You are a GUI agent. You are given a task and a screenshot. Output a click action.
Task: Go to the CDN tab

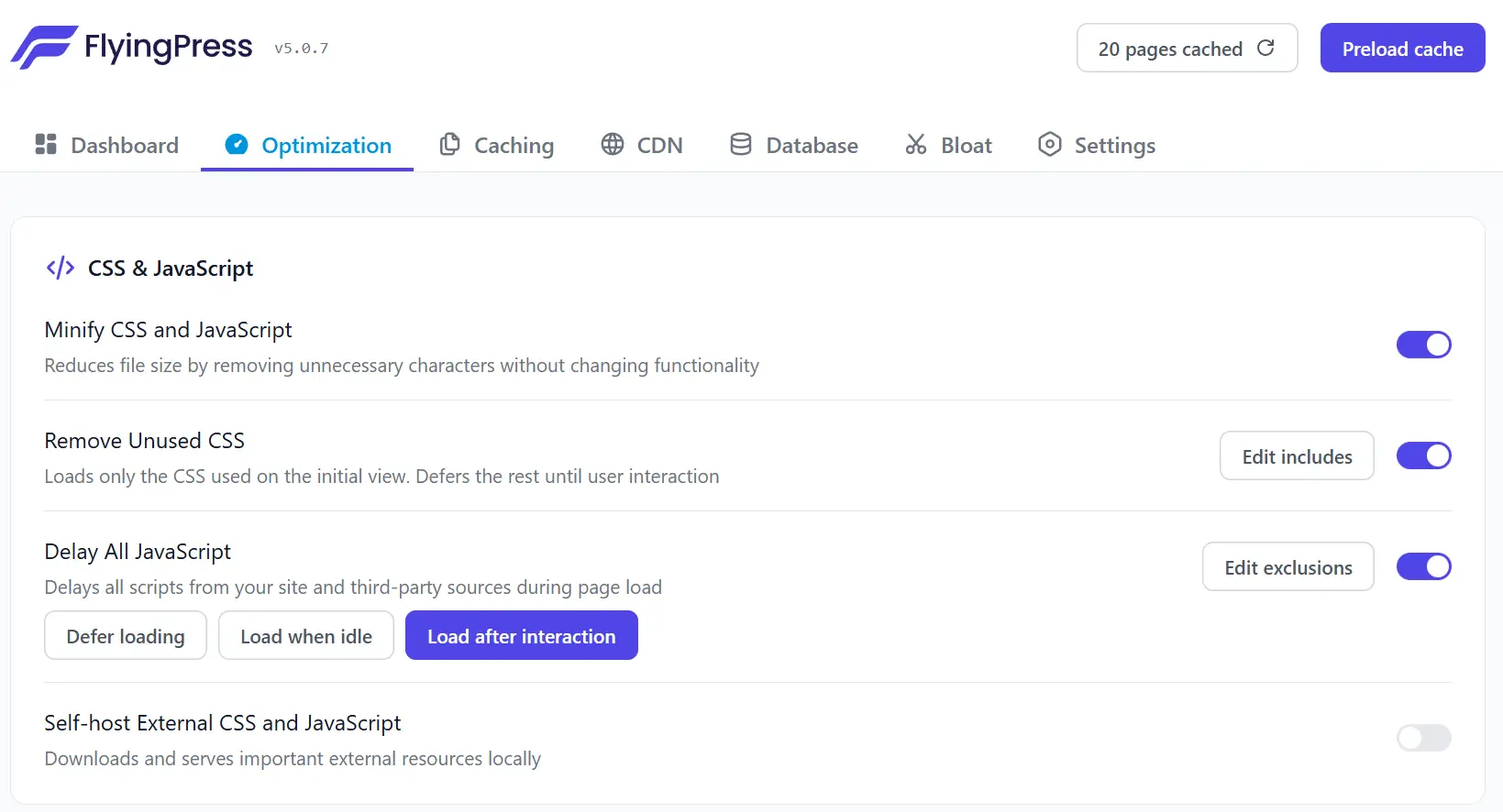[642, 145]
